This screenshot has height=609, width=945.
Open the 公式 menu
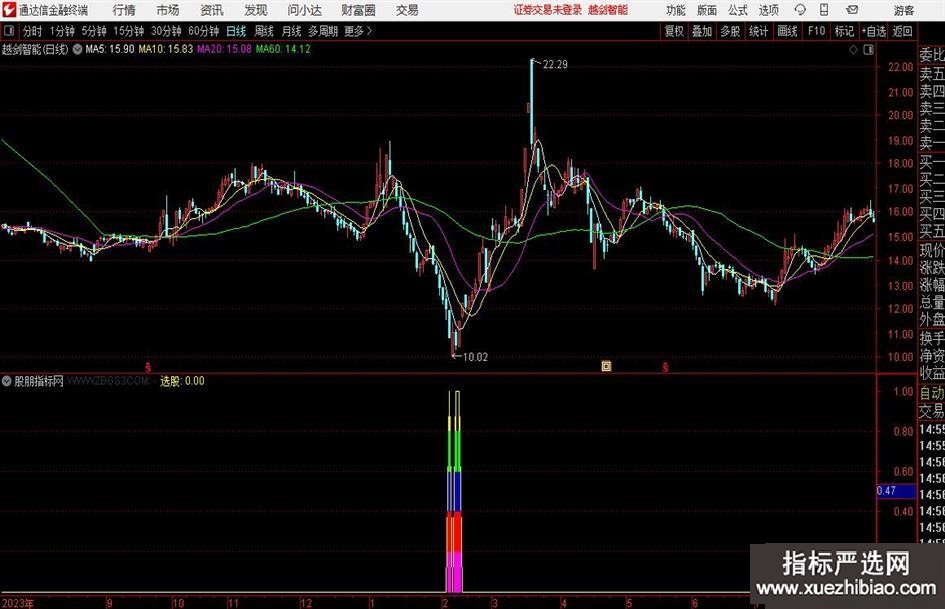click(738, 10)
